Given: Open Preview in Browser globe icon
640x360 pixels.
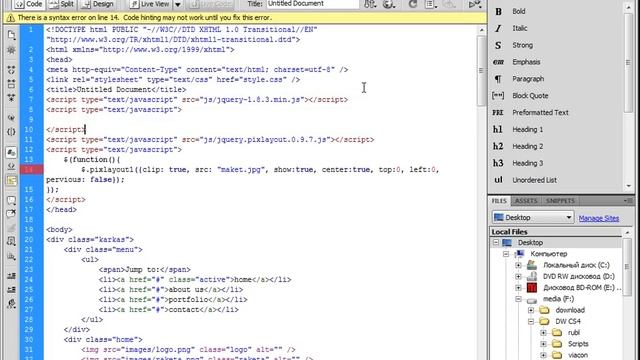Looking at the screenshot, I should click(x=389, y=4).
